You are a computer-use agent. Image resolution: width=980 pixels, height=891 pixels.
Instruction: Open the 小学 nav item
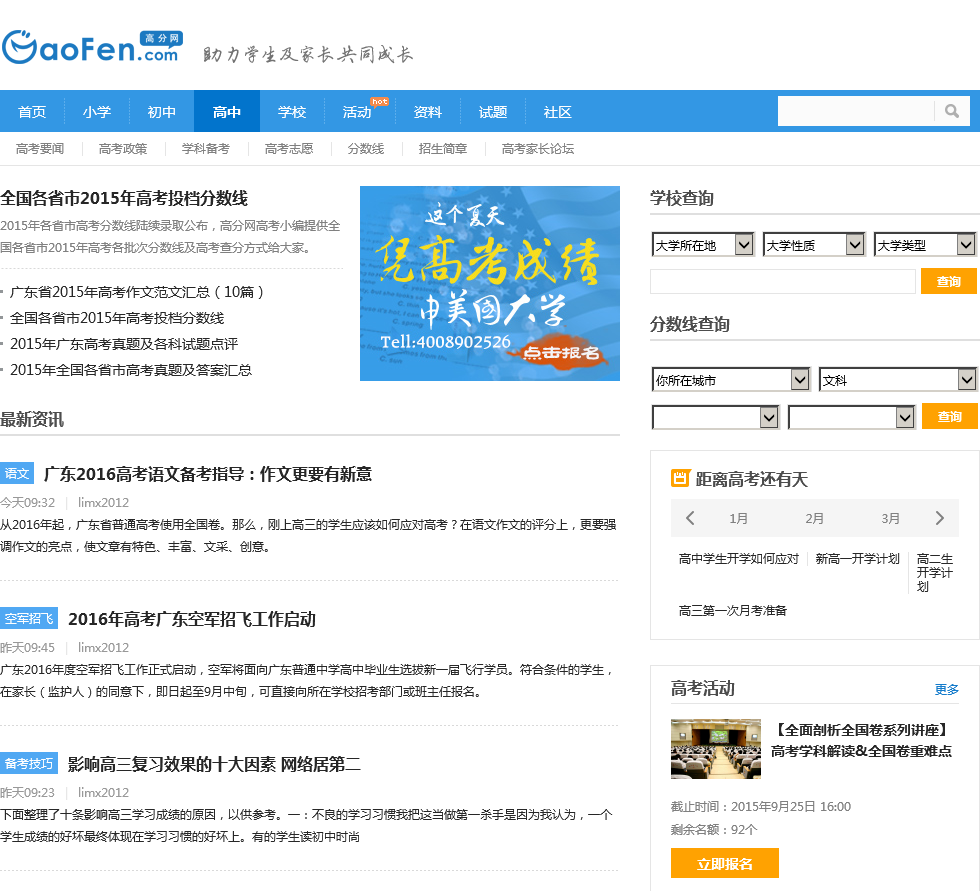click(97, 112)
